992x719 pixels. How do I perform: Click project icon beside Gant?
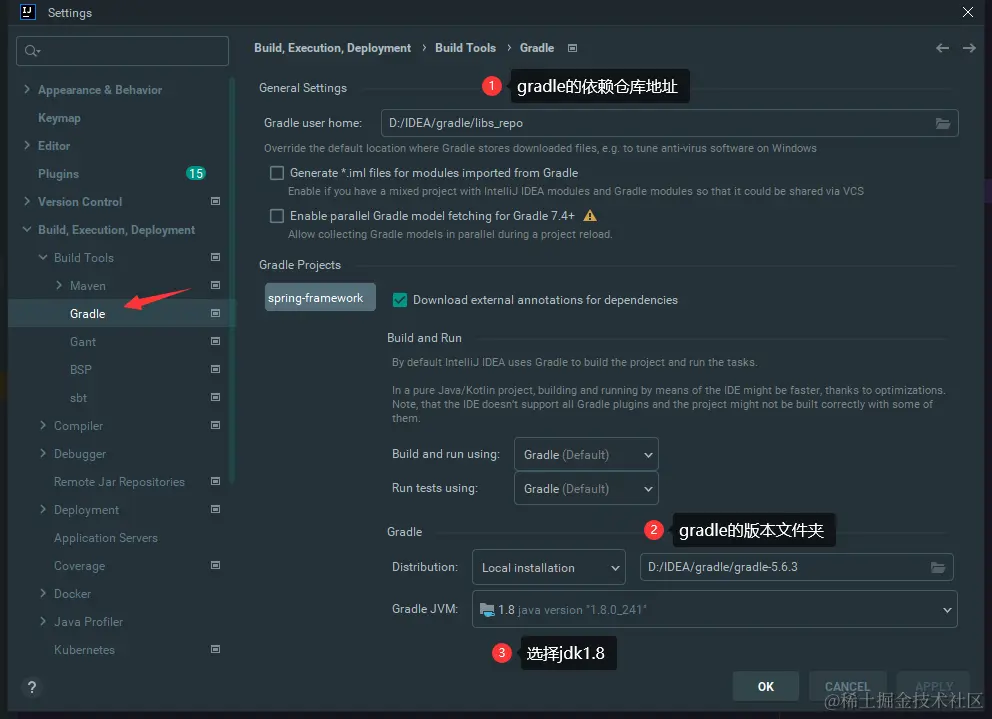[x=215, y=341]
